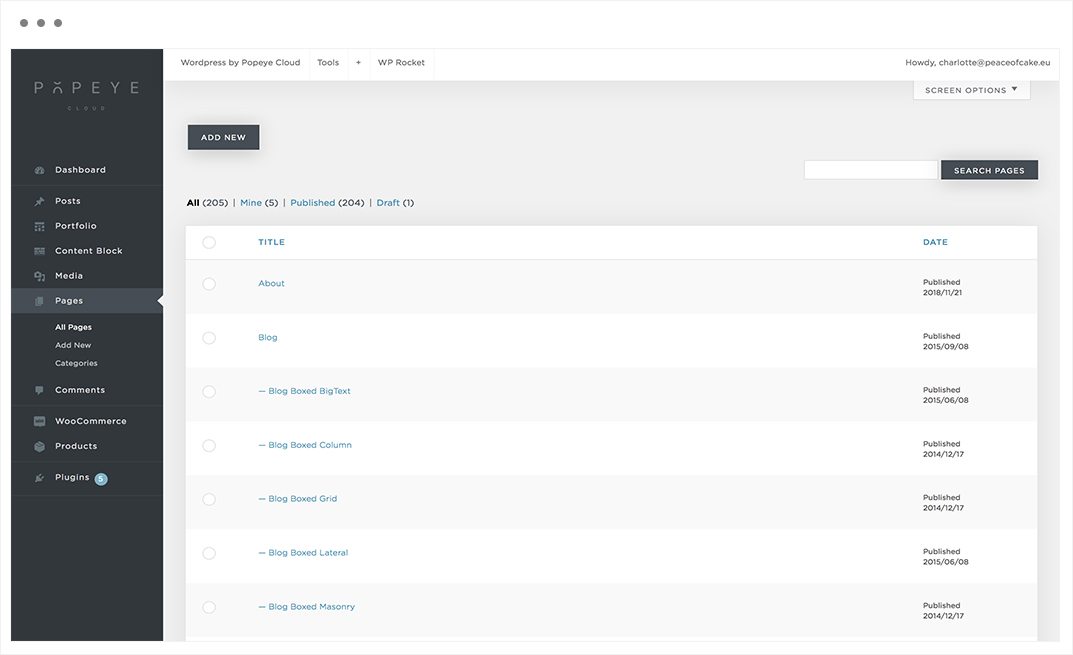This screenshot has width=1073, height=655.
Task: Select the Blog Boxed Column checkbox
Action: tap(209, 446)
